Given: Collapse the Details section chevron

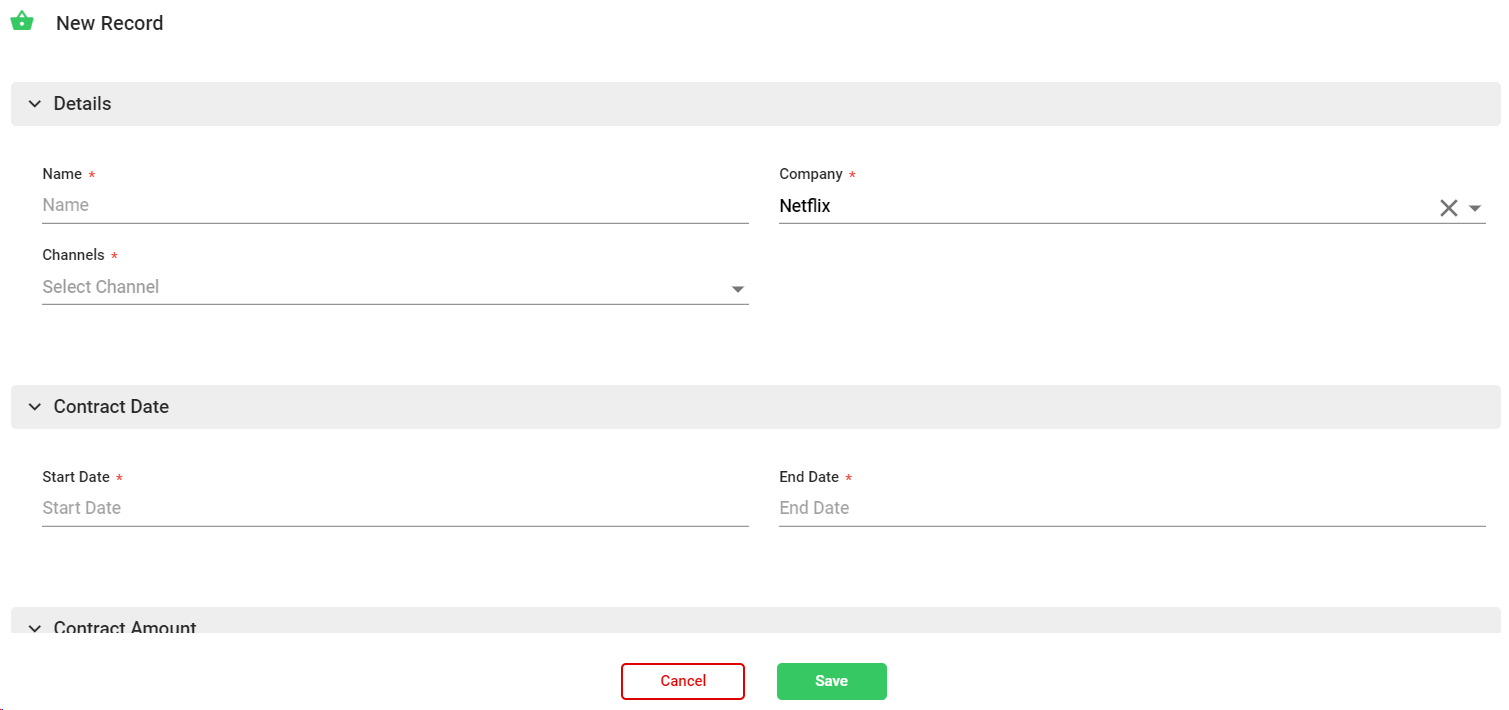Looking at the screenshot, I should point(35,104).
